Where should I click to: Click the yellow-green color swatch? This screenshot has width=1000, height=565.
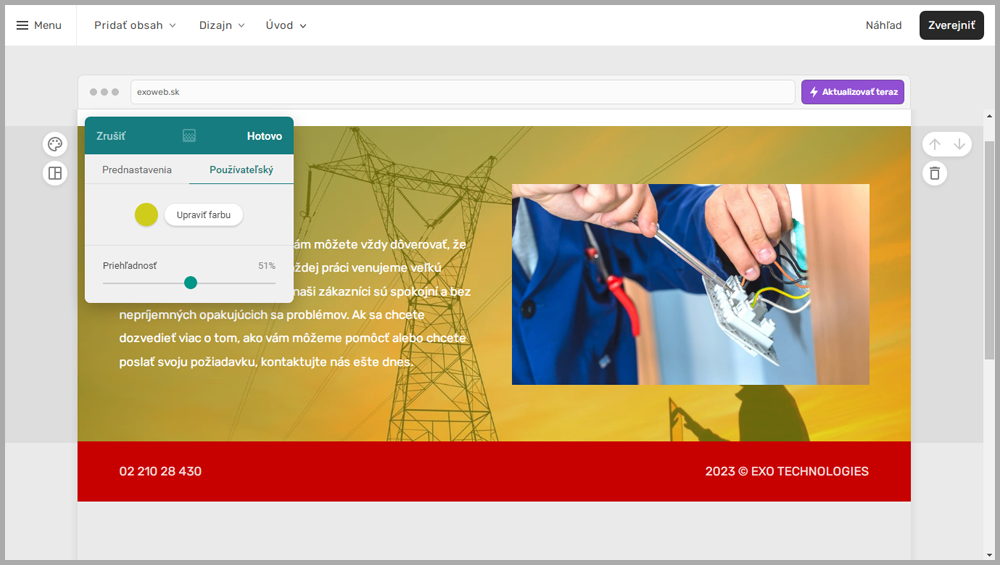(146, 214)
